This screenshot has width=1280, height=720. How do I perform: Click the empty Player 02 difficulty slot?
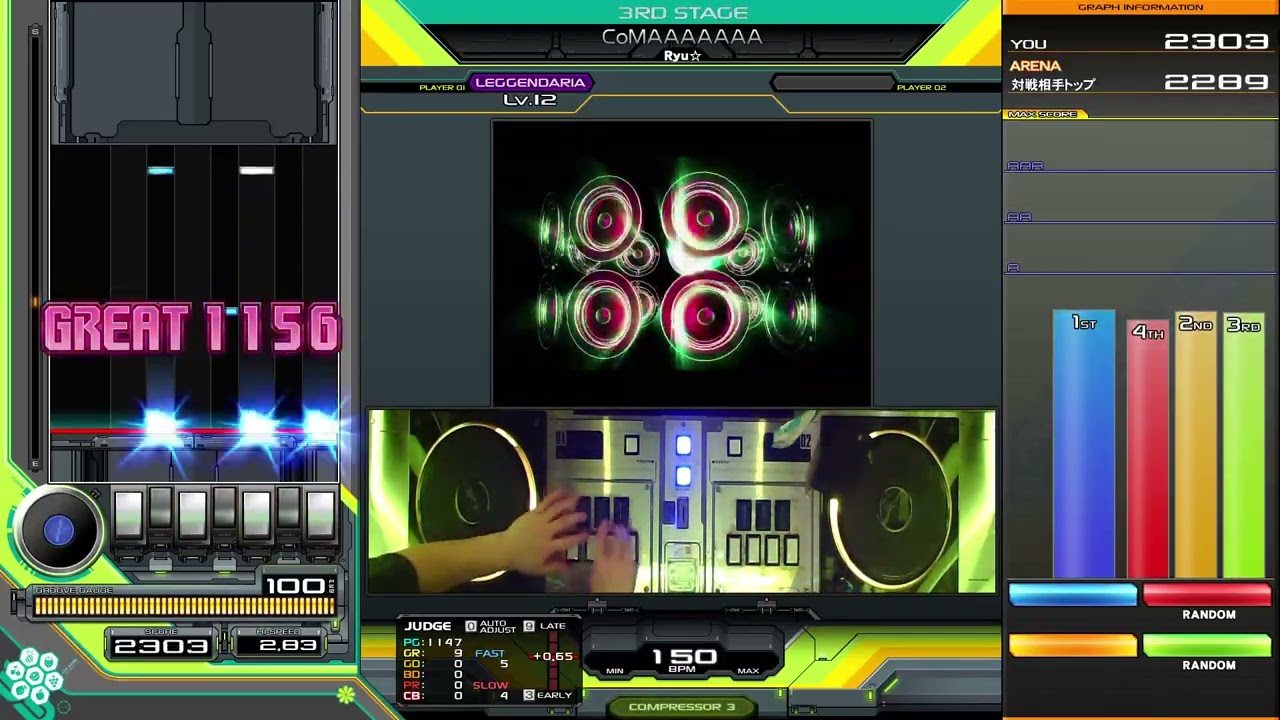coord(832,83)
